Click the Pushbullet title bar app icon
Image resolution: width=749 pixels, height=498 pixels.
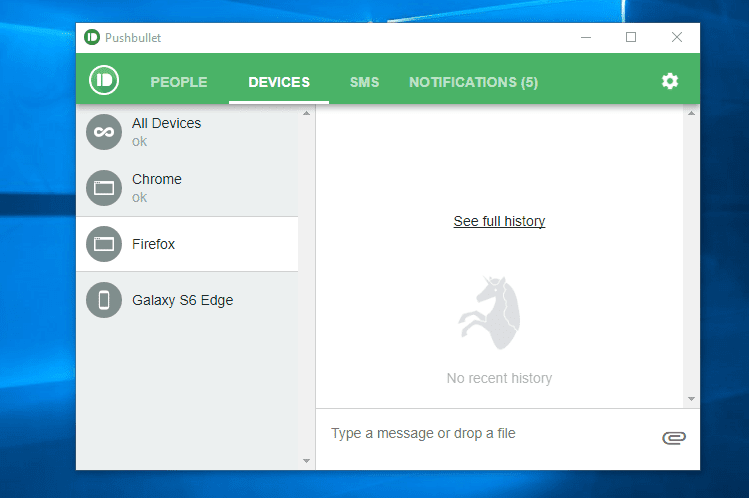pos(92,37)
